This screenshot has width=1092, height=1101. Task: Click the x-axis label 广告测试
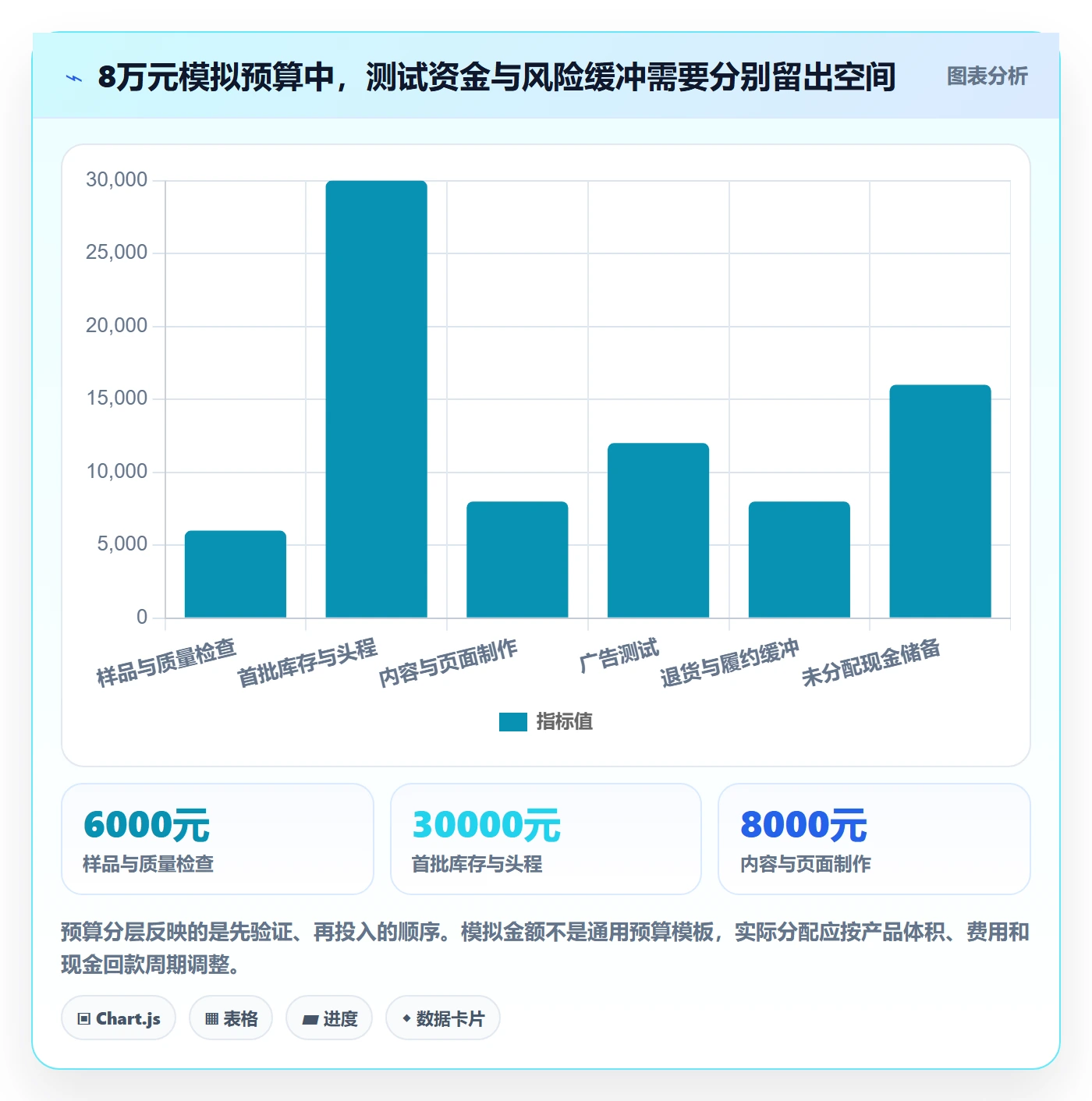[x=619, y=655]
